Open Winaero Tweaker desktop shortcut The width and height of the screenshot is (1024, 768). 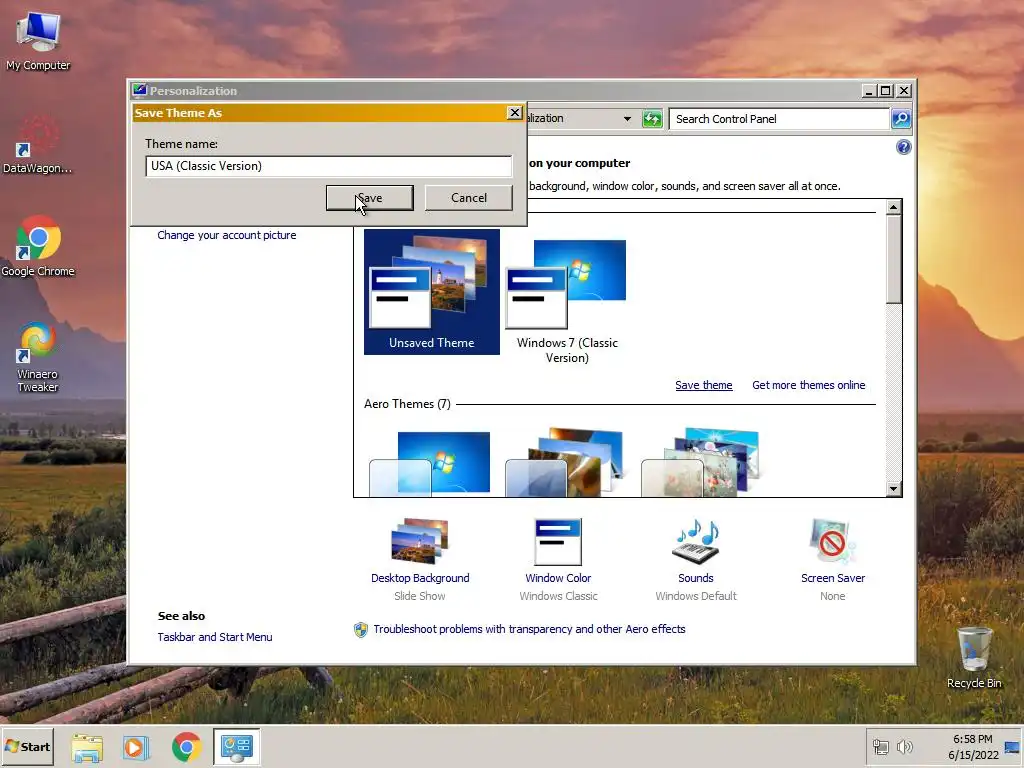(38, 357)
